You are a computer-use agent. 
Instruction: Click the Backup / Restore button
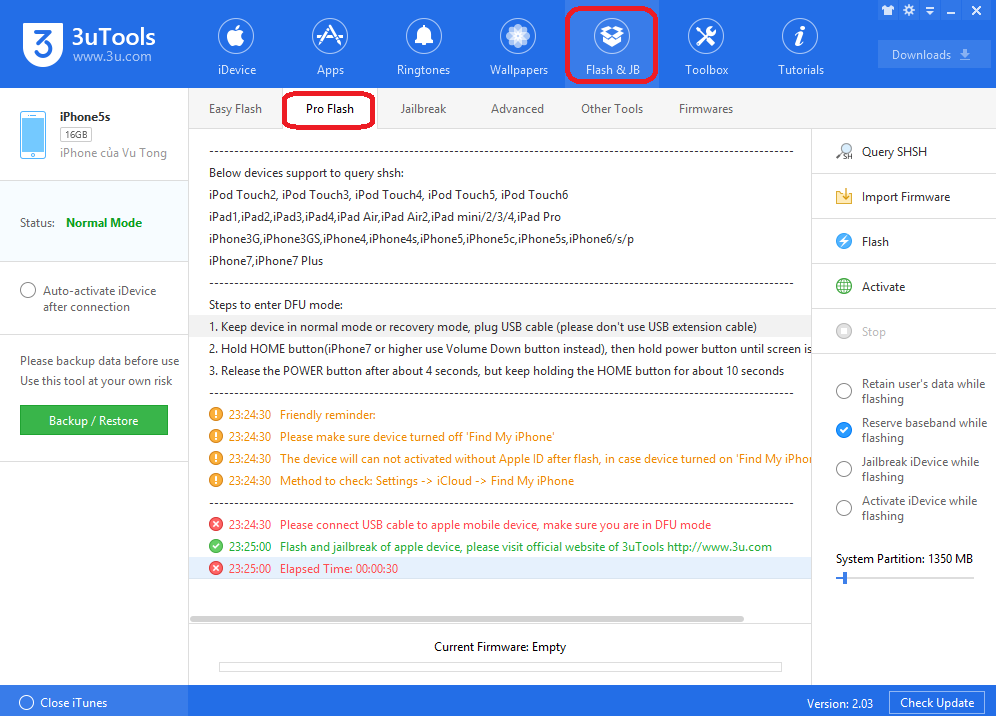(x=93, y=420)
